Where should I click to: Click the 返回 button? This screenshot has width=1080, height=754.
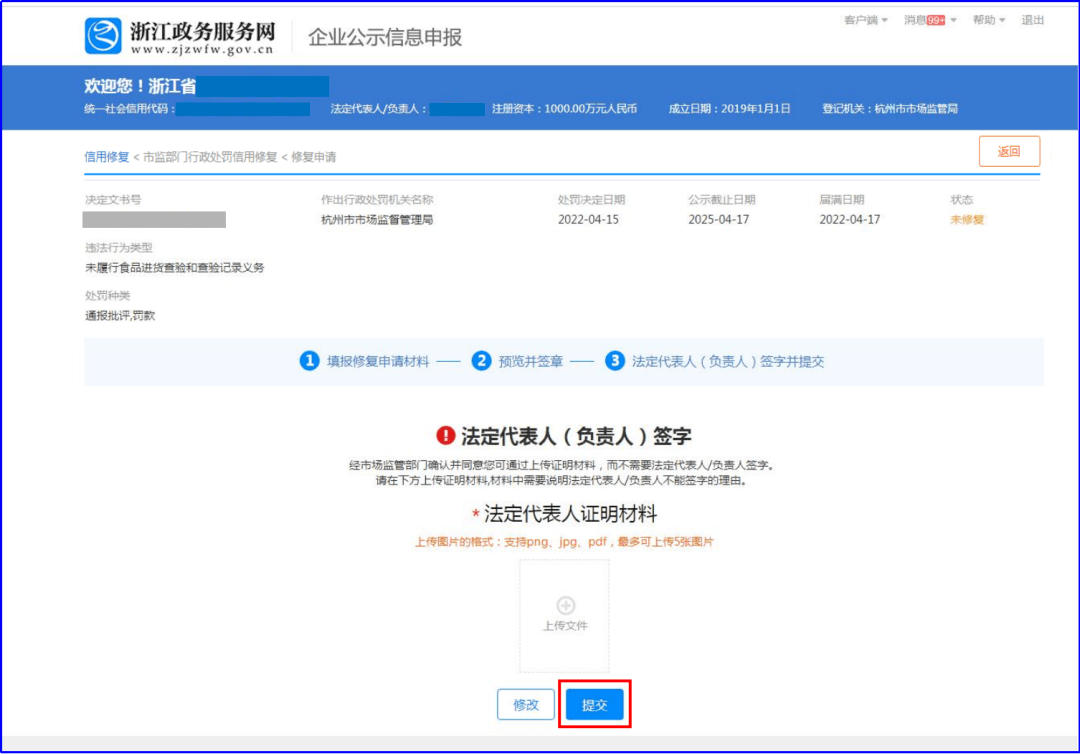(x=1009, y=151)
